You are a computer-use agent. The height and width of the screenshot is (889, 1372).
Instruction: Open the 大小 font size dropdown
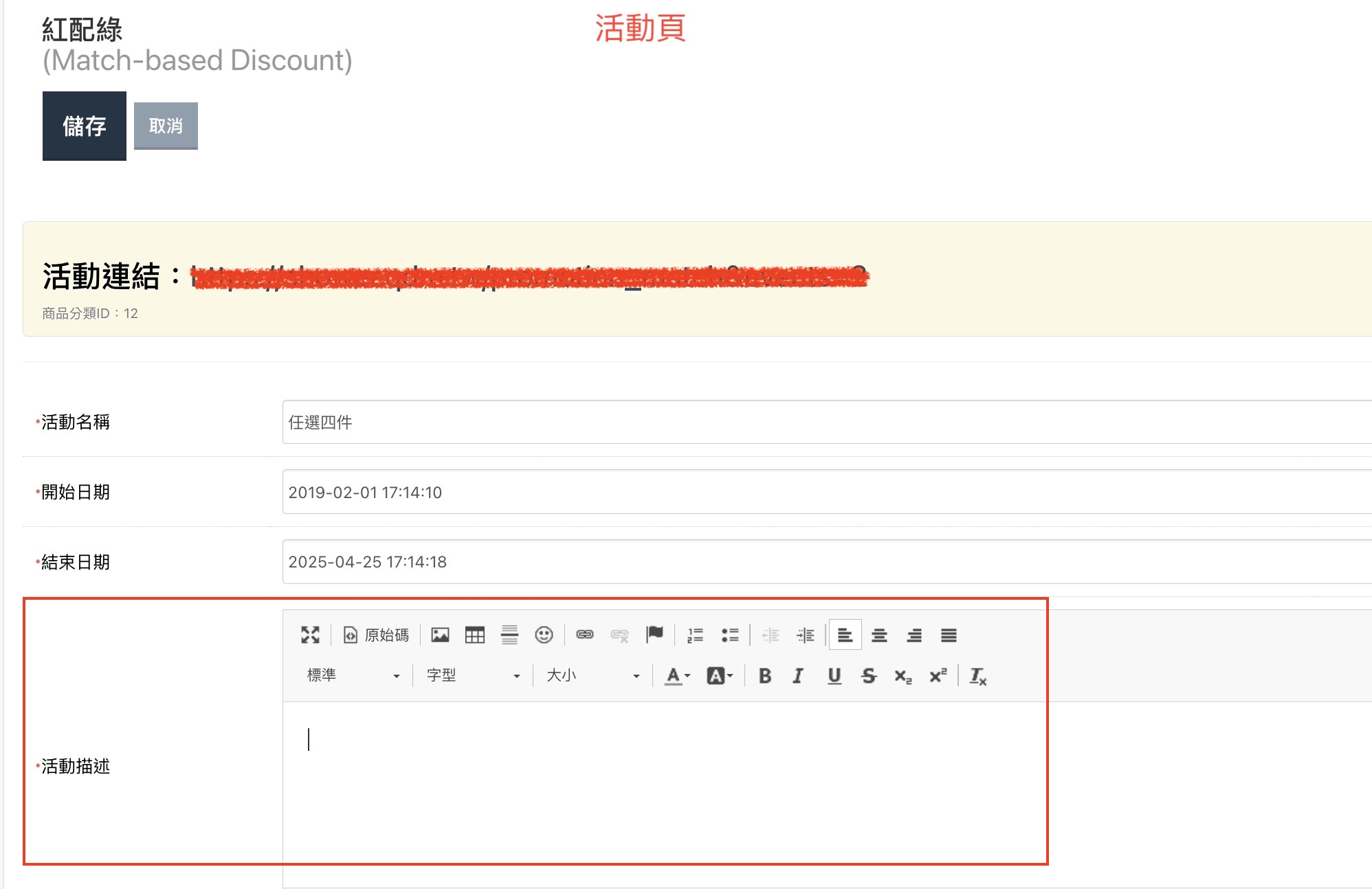[593, 676]
